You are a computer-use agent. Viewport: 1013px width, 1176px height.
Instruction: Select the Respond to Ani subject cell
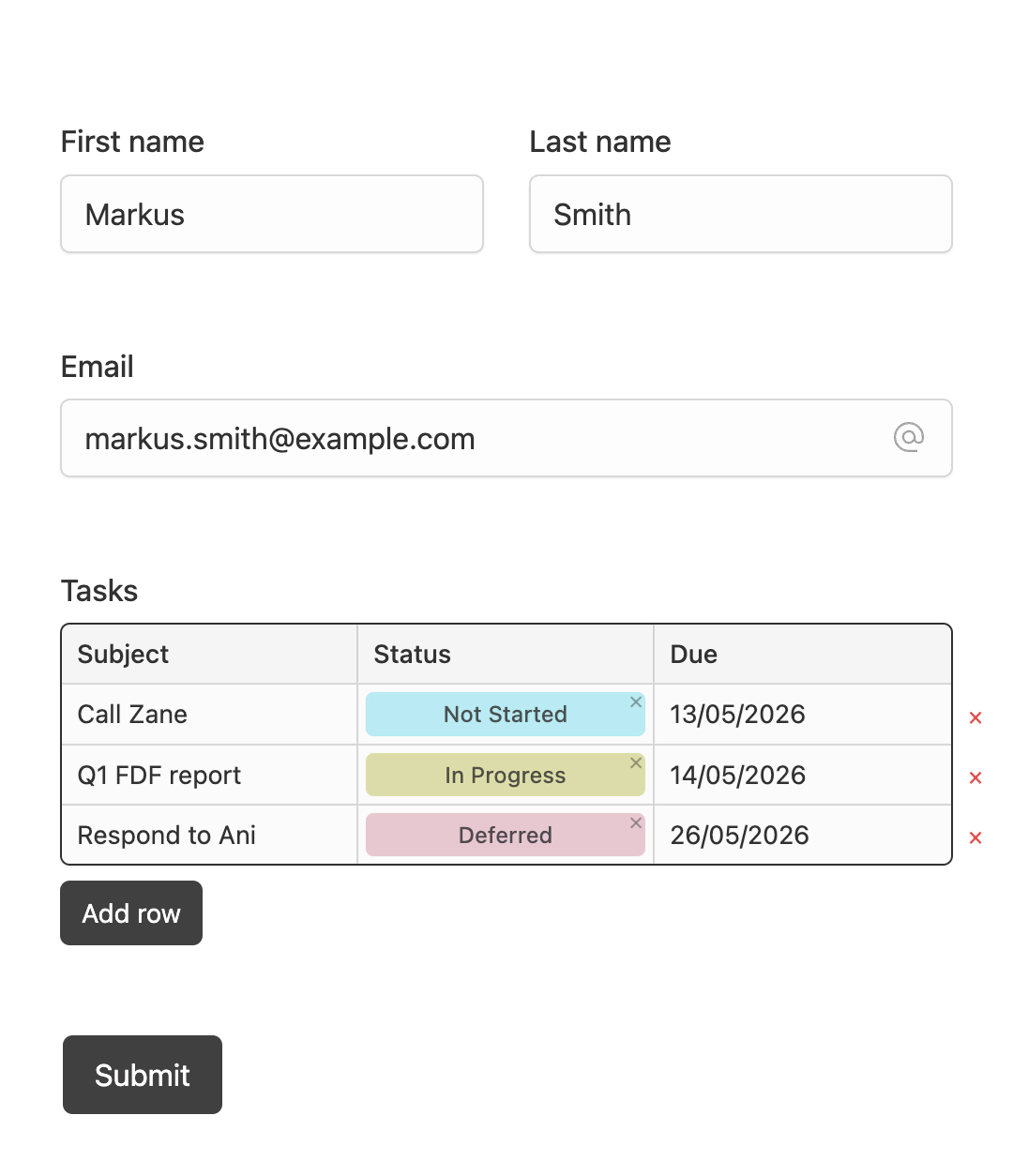point(209,835)
